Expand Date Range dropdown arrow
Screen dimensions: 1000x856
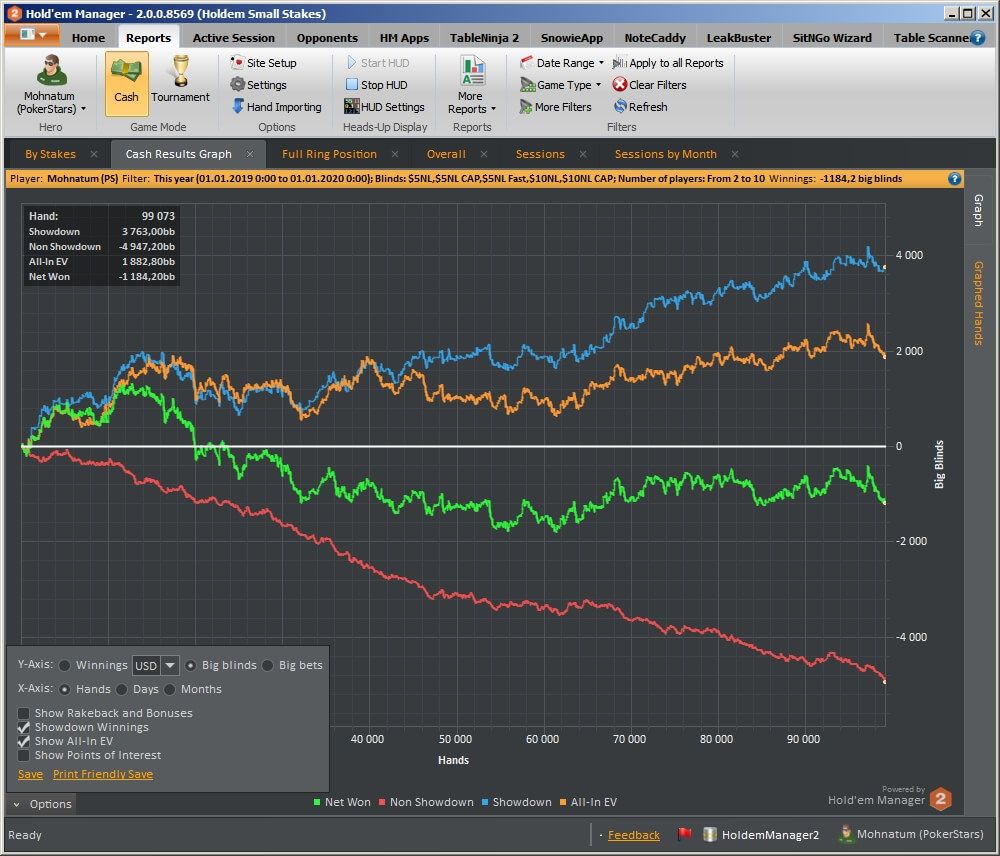(x=601, y=63)
